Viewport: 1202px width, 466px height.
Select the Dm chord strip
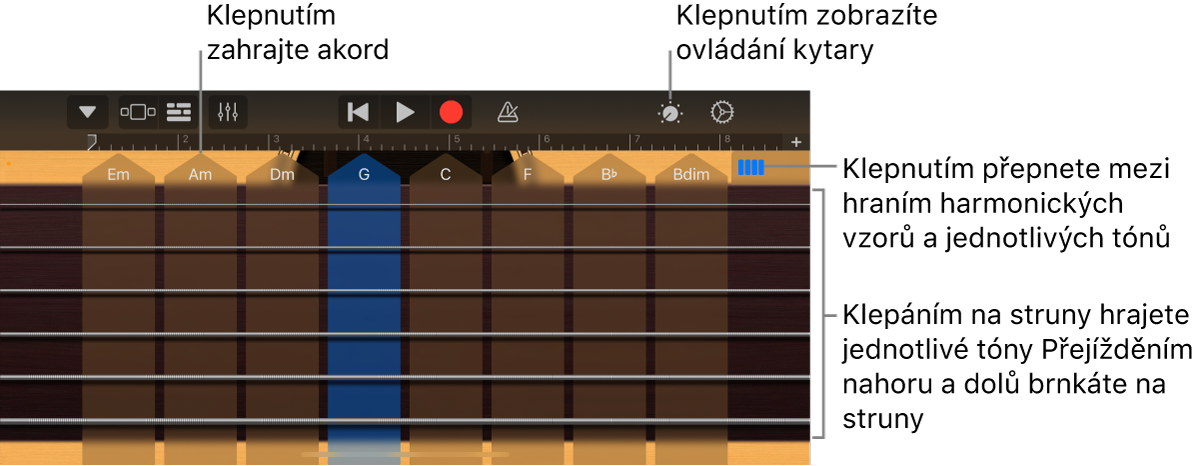pyautogui.click(x=282, y=300)
